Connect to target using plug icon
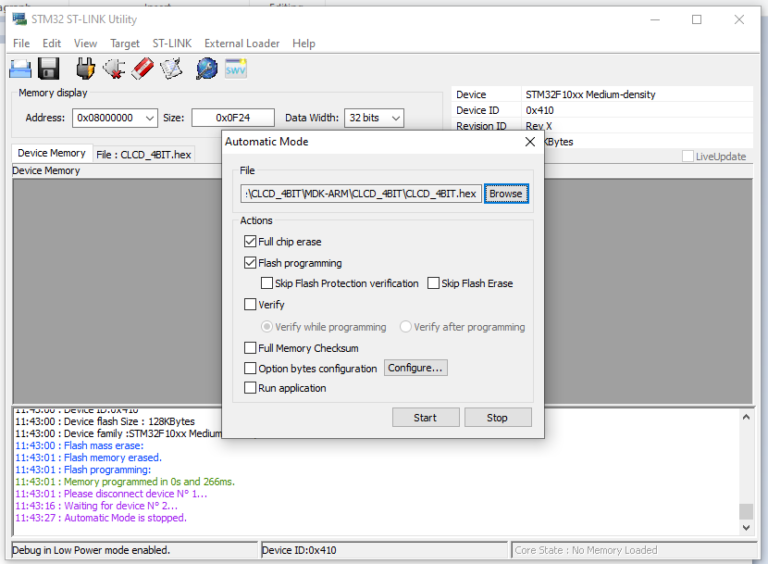 [85, 69]
